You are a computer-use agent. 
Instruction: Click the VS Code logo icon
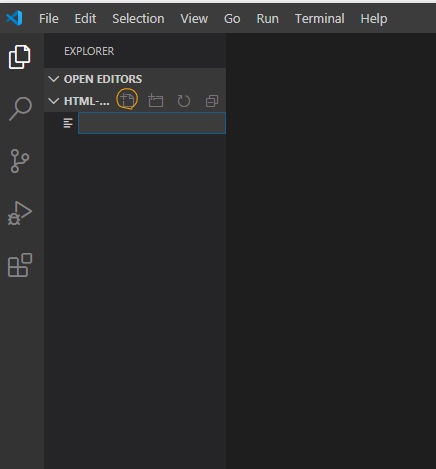[14, 18]
